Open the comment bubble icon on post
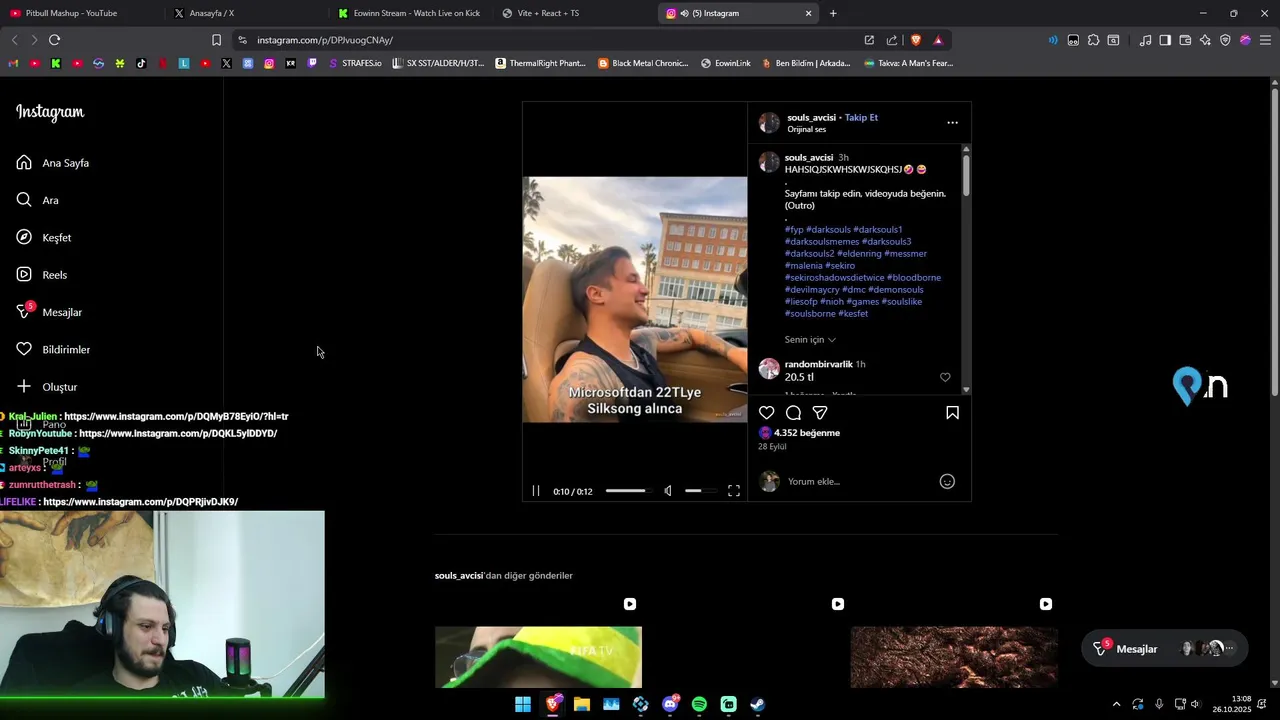1280x720 pixels. [x=794, y=413]
